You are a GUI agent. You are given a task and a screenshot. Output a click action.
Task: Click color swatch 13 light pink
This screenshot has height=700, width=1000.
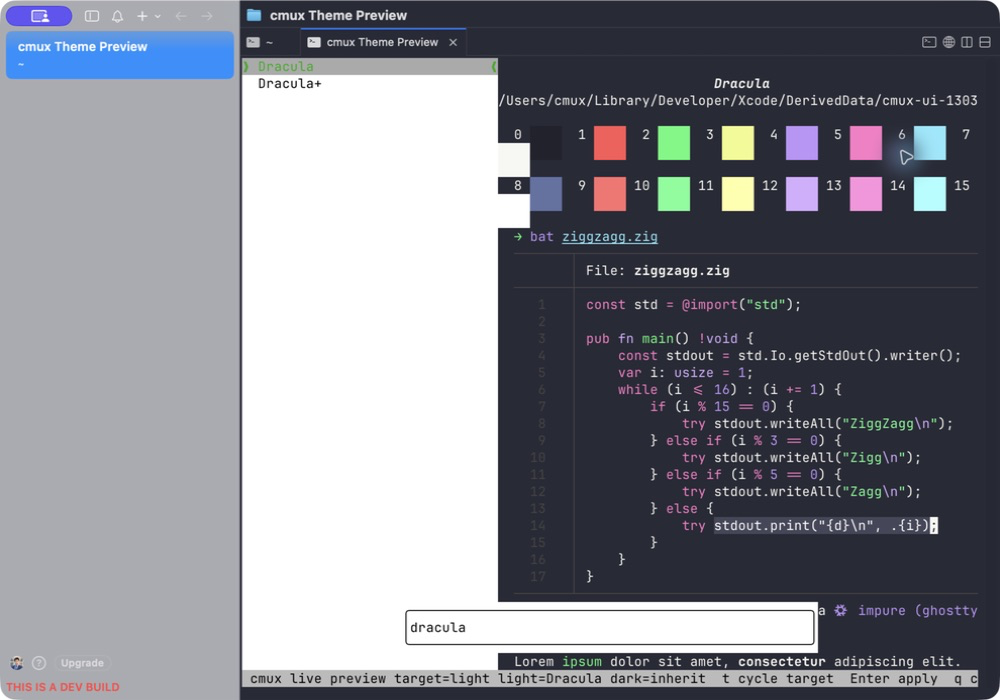[x=866, y=194]
